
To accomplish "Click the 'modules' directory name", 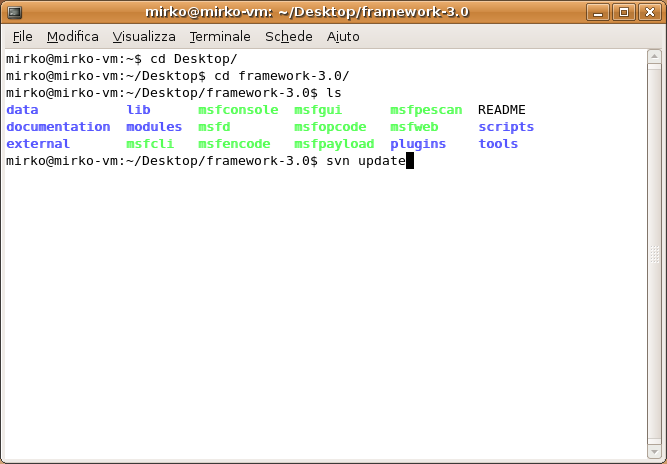I will coord(154,127).
